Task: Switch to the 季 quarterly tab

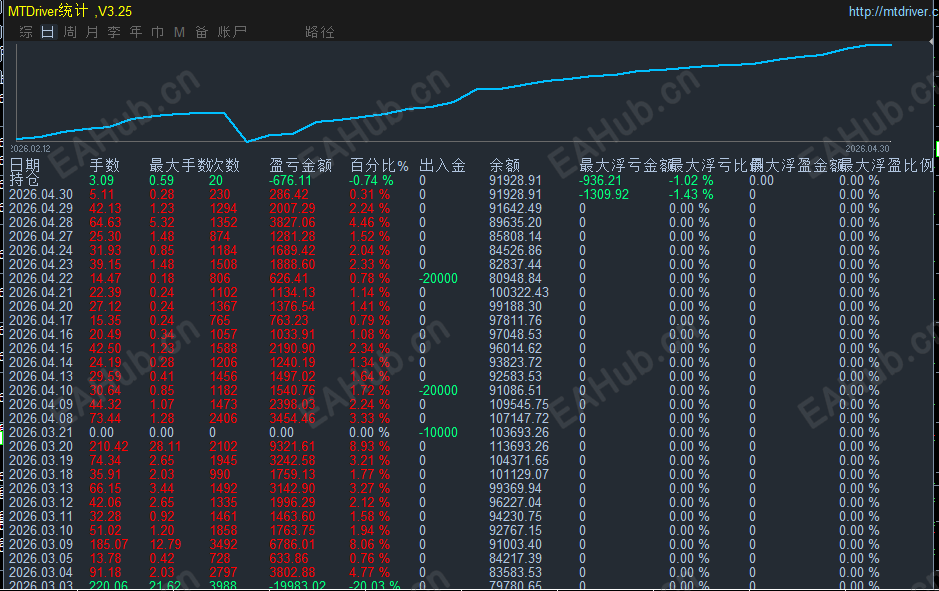Action: [x=114, y=32]
